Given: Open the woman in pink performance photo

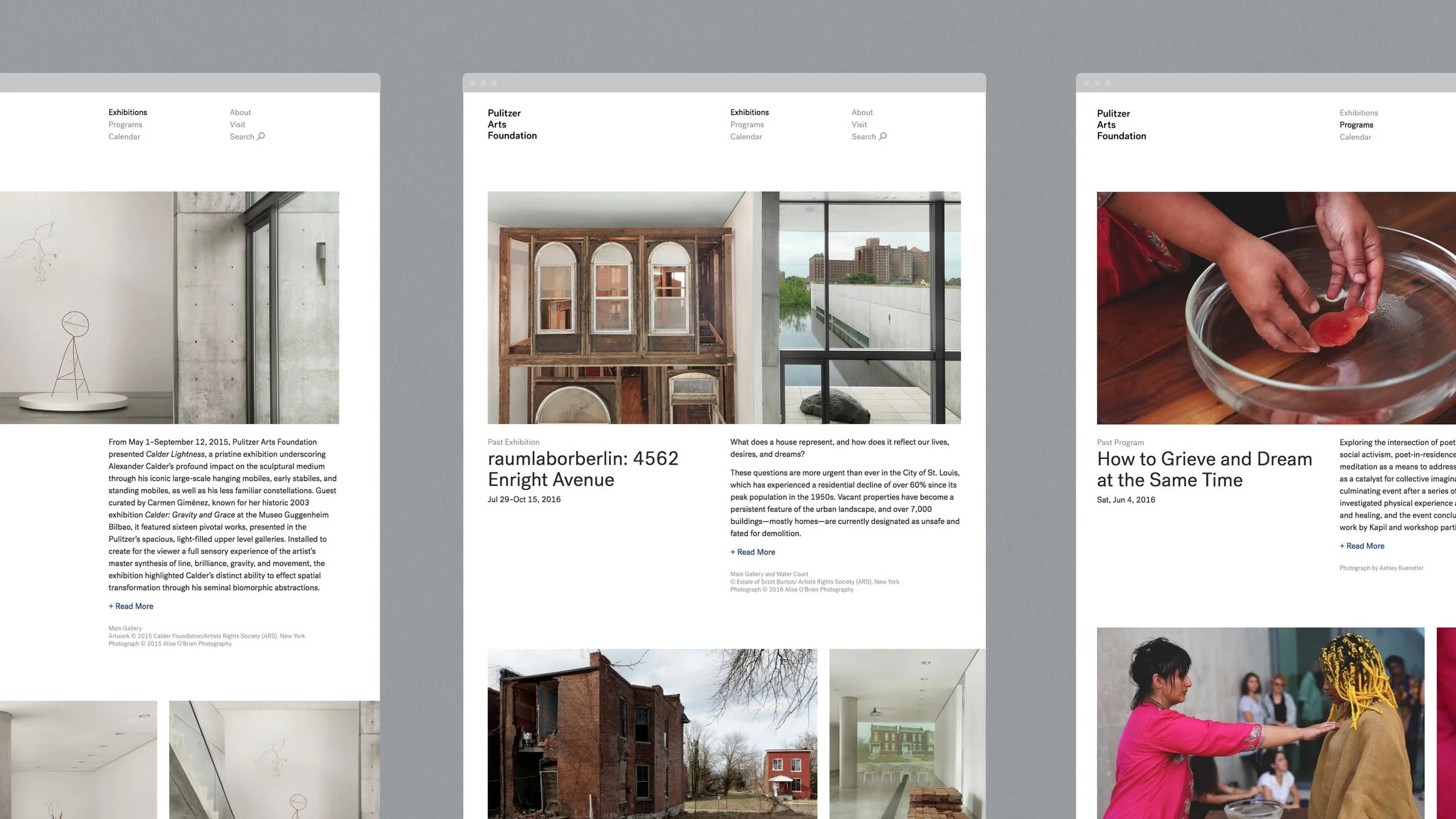Looking at the screenshot, I should coord(1260,723).
